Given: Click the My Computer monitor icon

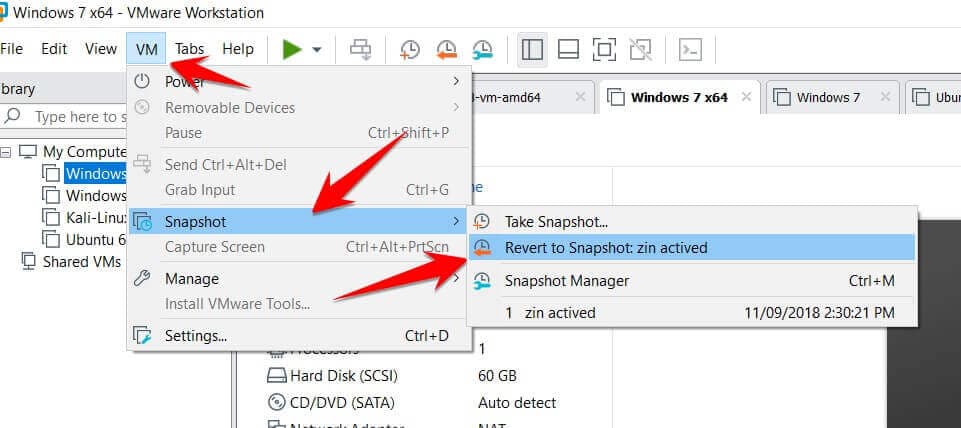Looking at the screenshot, I should [28, 151].
